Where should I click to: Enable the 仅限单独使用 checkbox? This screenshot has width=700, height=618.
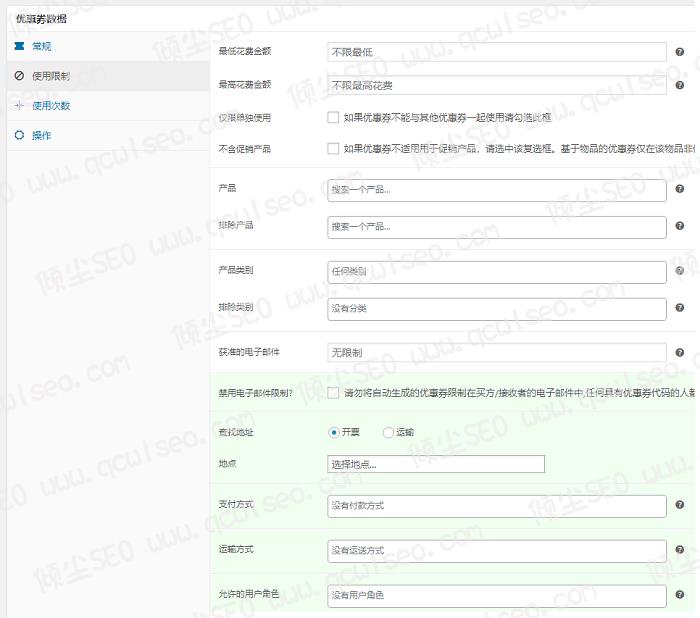[333, 117]
